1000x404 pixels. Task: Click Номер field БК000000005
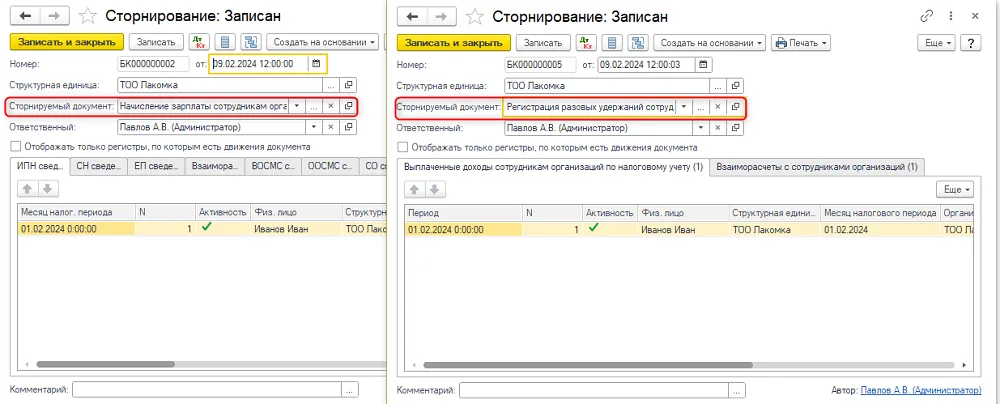click(540, 64)
